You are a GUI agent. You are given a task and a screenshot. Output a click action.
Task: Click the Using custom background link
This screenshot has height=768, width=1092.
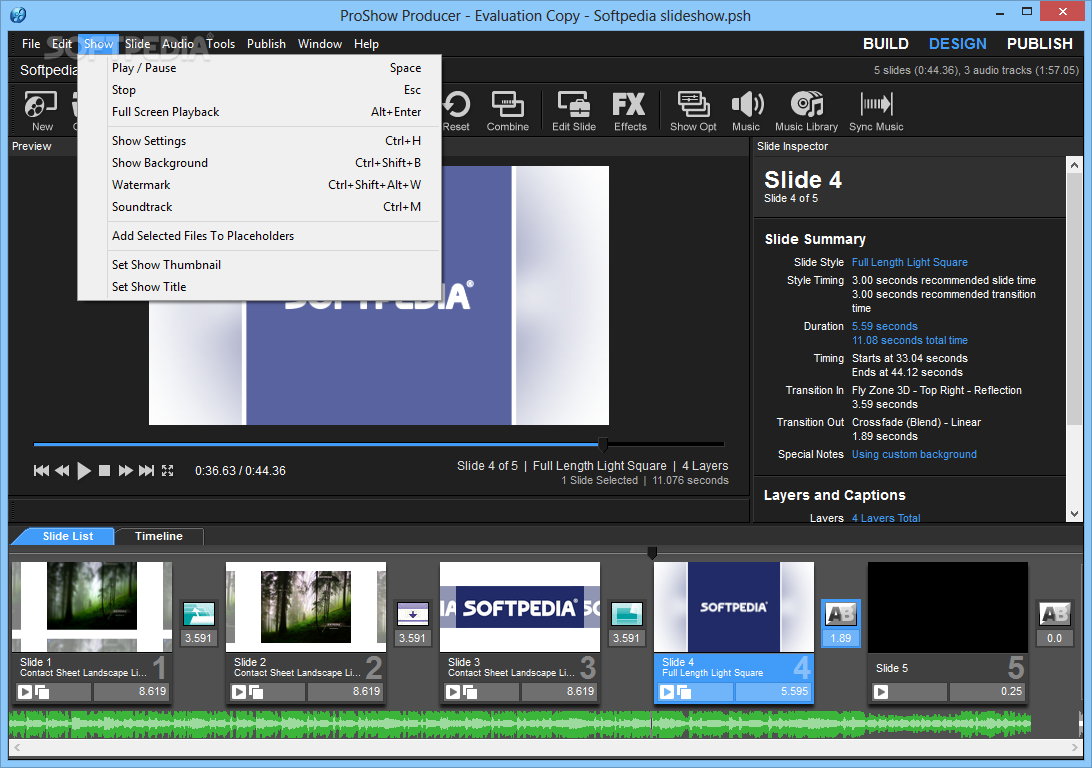pyautogui.click(x=914, y=455)
